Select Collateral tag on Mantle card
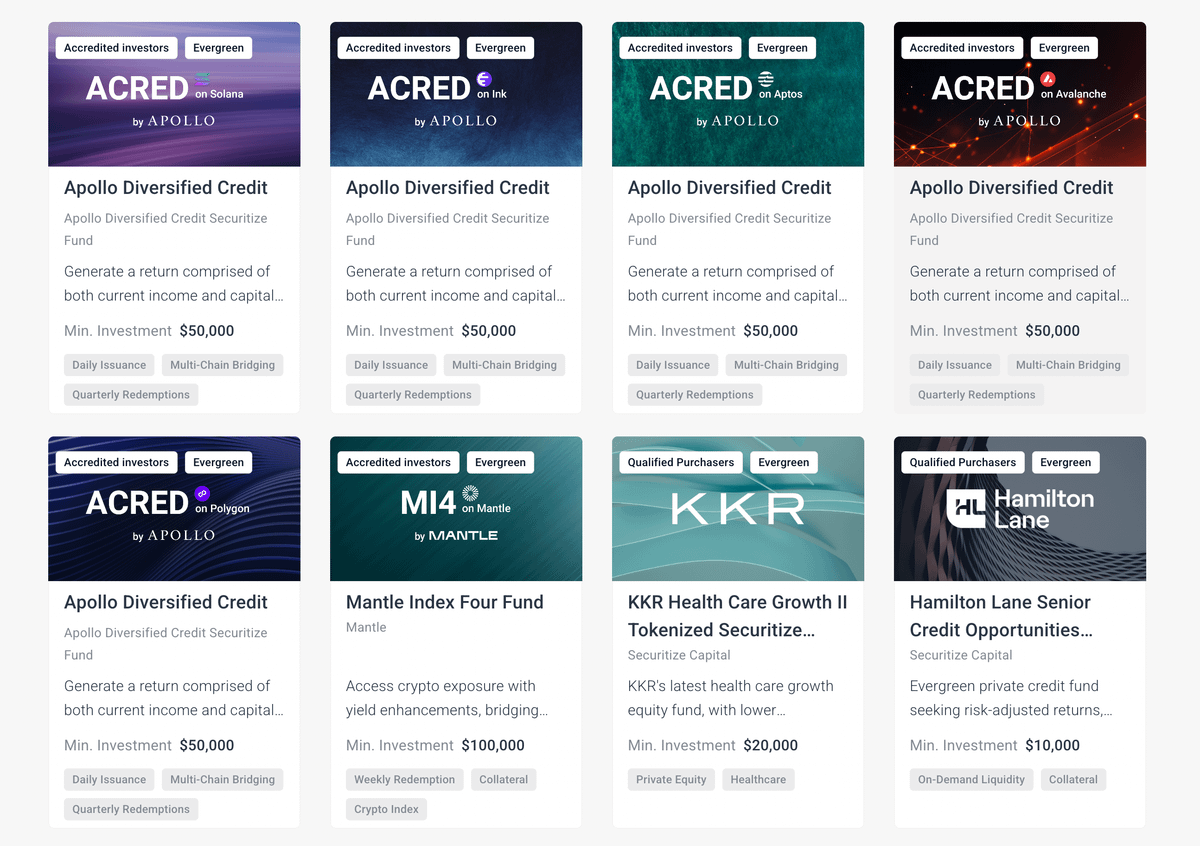The width and height of the screenshot is (1200, 846). [504, 779]
